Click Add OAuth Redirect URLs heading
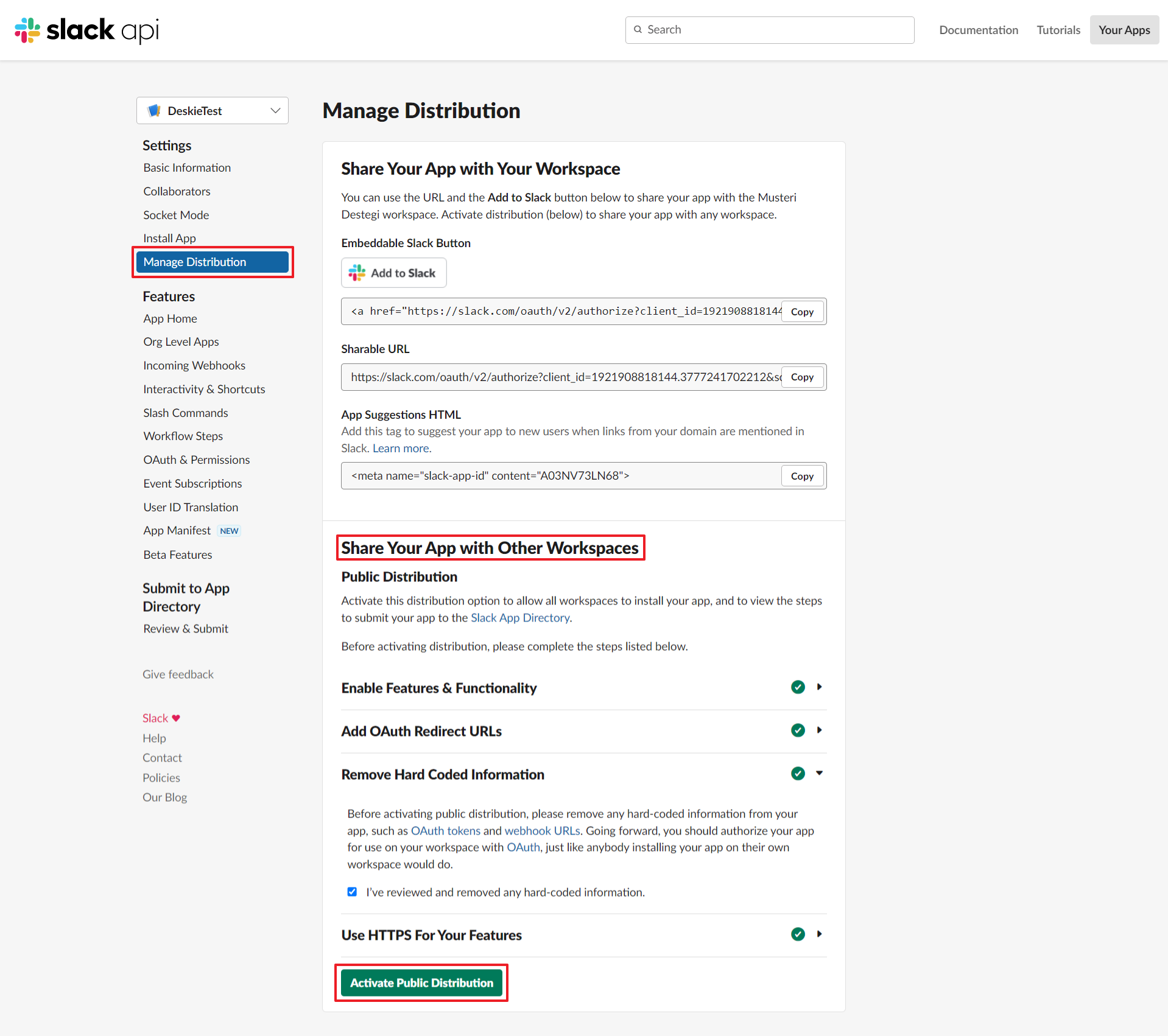 tap(421, 731)
